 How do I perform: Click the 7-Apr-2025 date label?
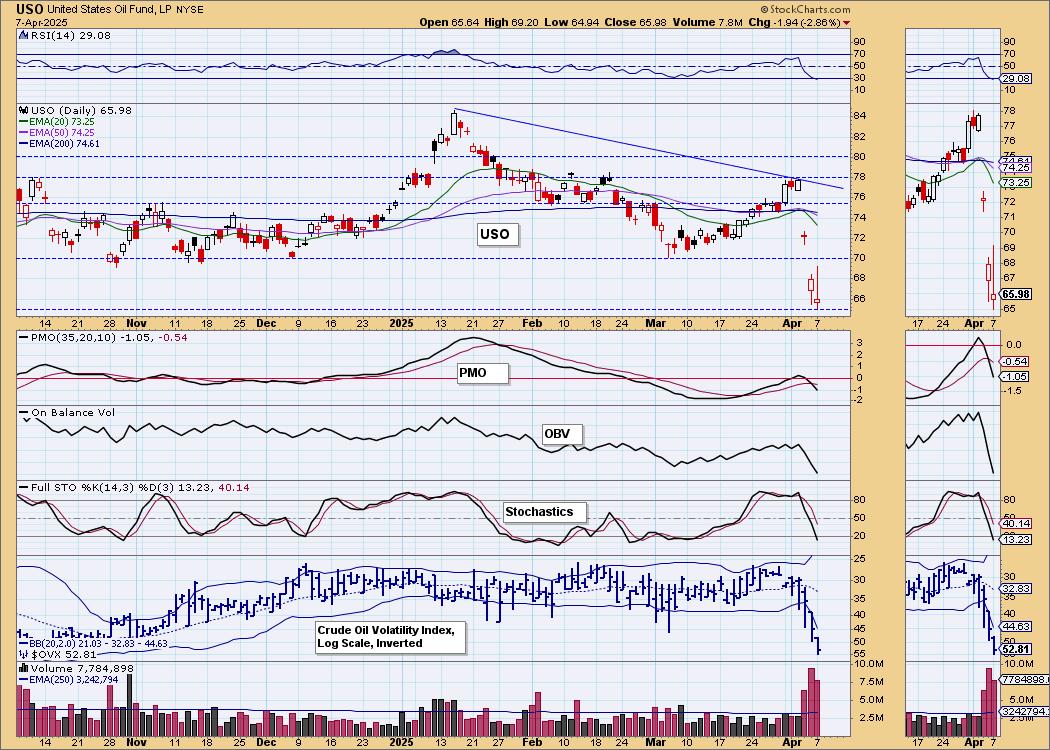pos(42,22)
